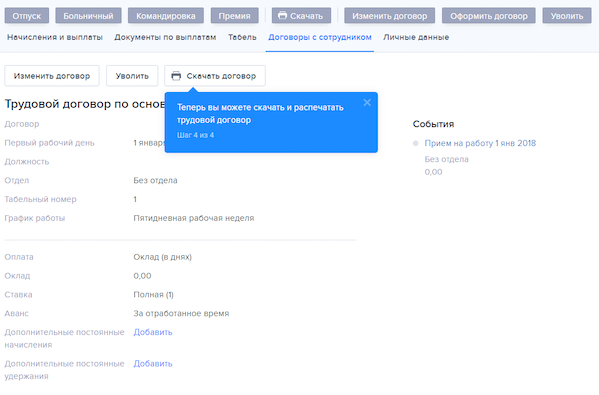The width and height of the screenshot is (599, 395).
Task: Click the white Изменить договор button
Action: (x=52, y=76)
